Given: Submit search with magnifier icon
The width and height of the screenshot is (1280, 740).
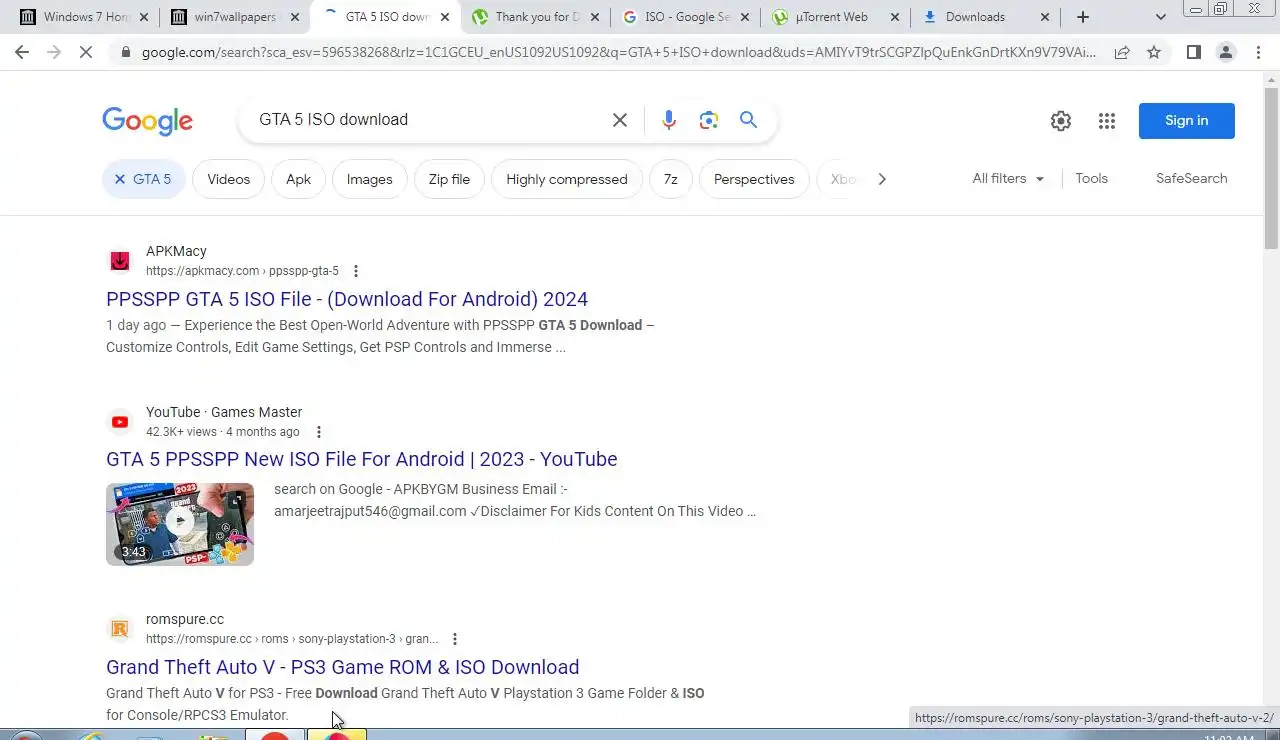Looking at the screenshot, I should (748, 120).
